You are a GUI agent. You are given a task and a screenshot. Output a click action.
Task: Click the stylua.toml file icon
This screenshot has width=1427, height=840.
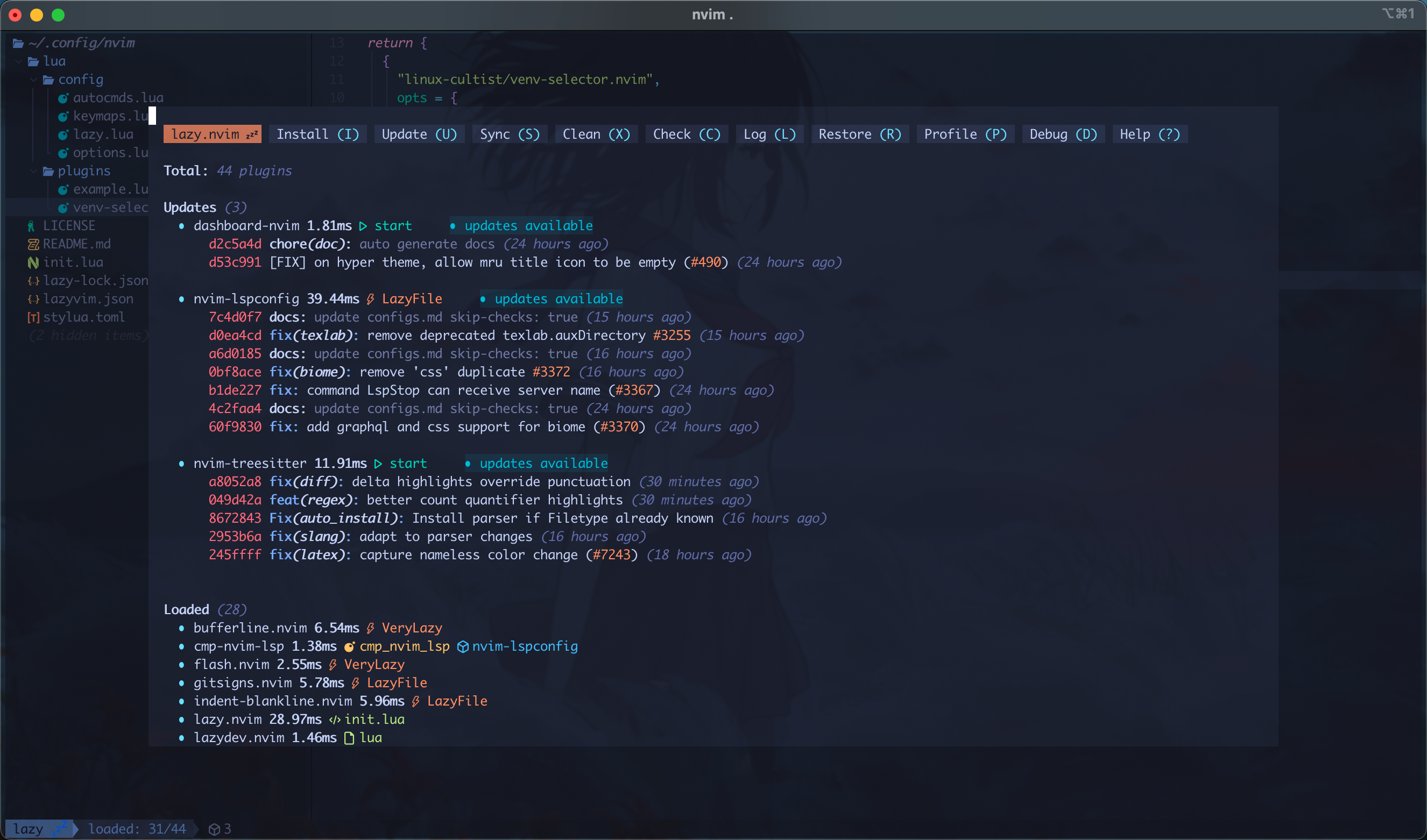coord(33,317)
